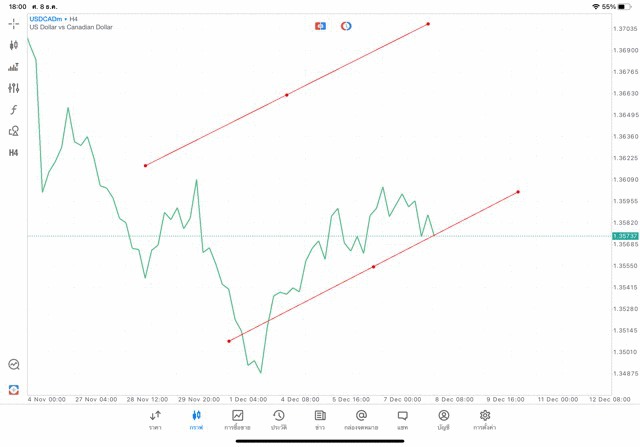
Task: Open the การตั้งค่า (Settings) tab
Action: [484, 419]
